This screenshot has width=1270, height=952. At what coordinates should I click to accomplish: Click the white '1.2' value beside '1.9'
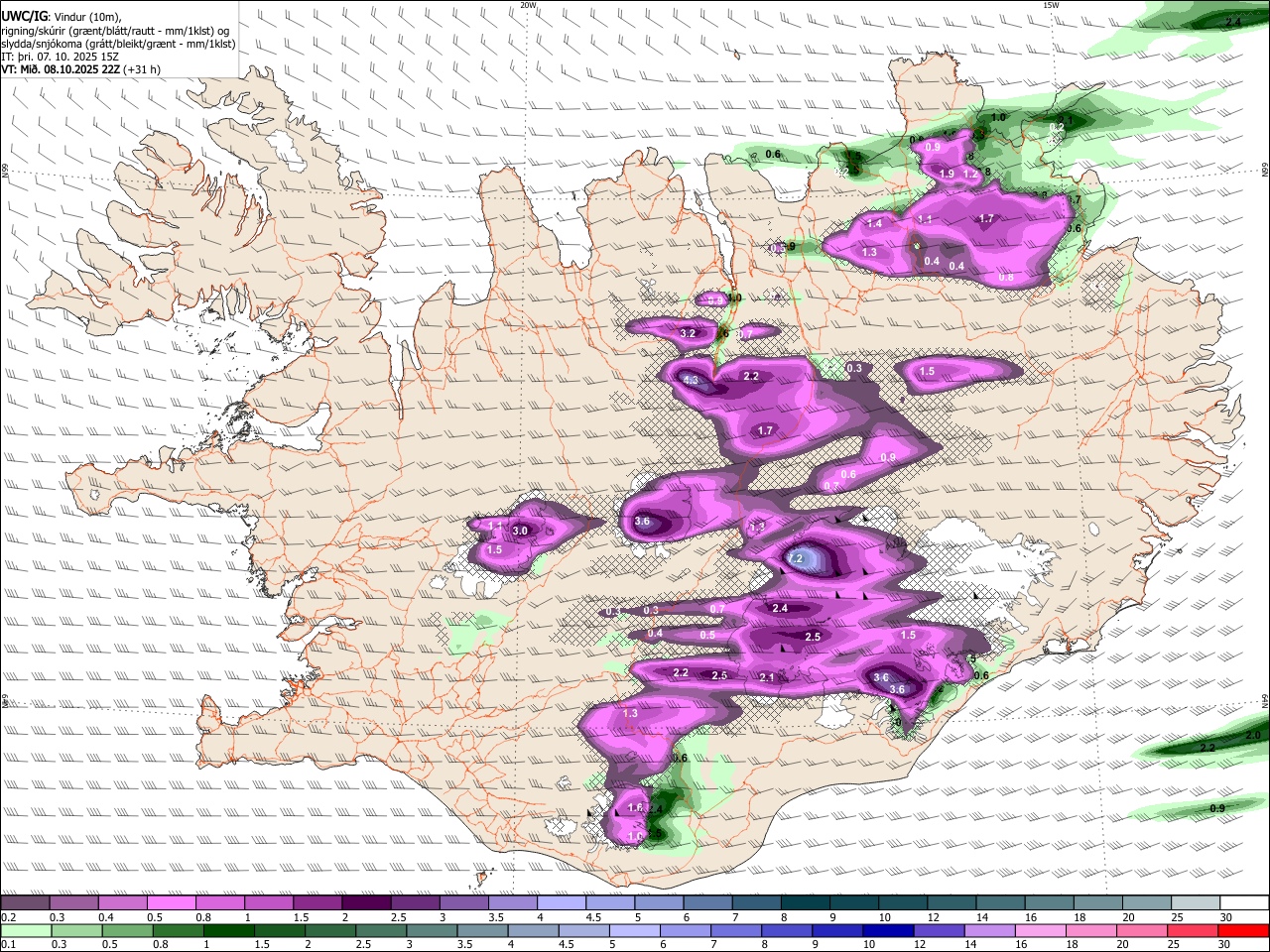[970, 174]
